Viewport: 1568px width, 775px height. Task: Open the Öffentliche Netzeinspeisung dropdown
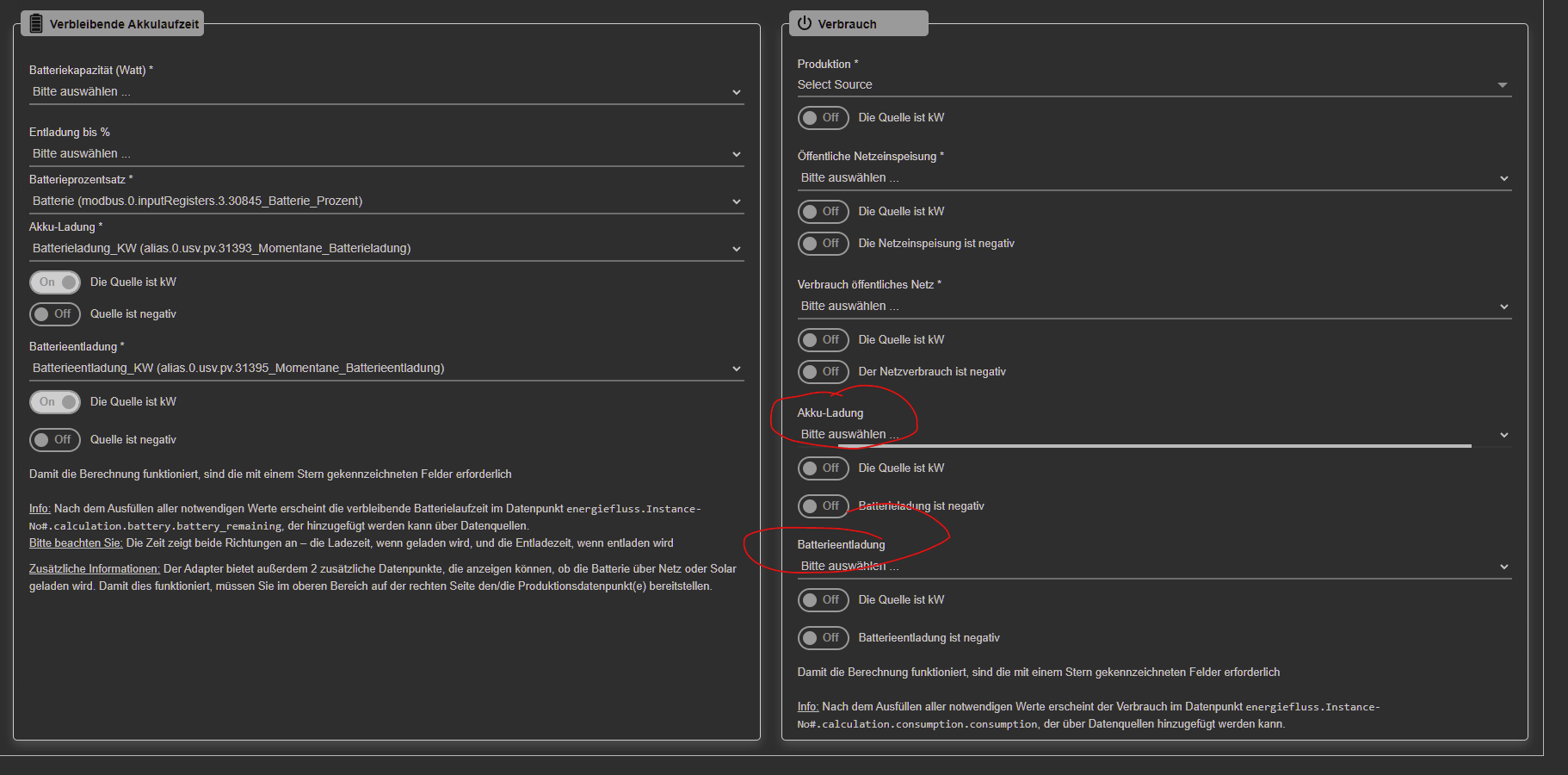(1154, 178)
